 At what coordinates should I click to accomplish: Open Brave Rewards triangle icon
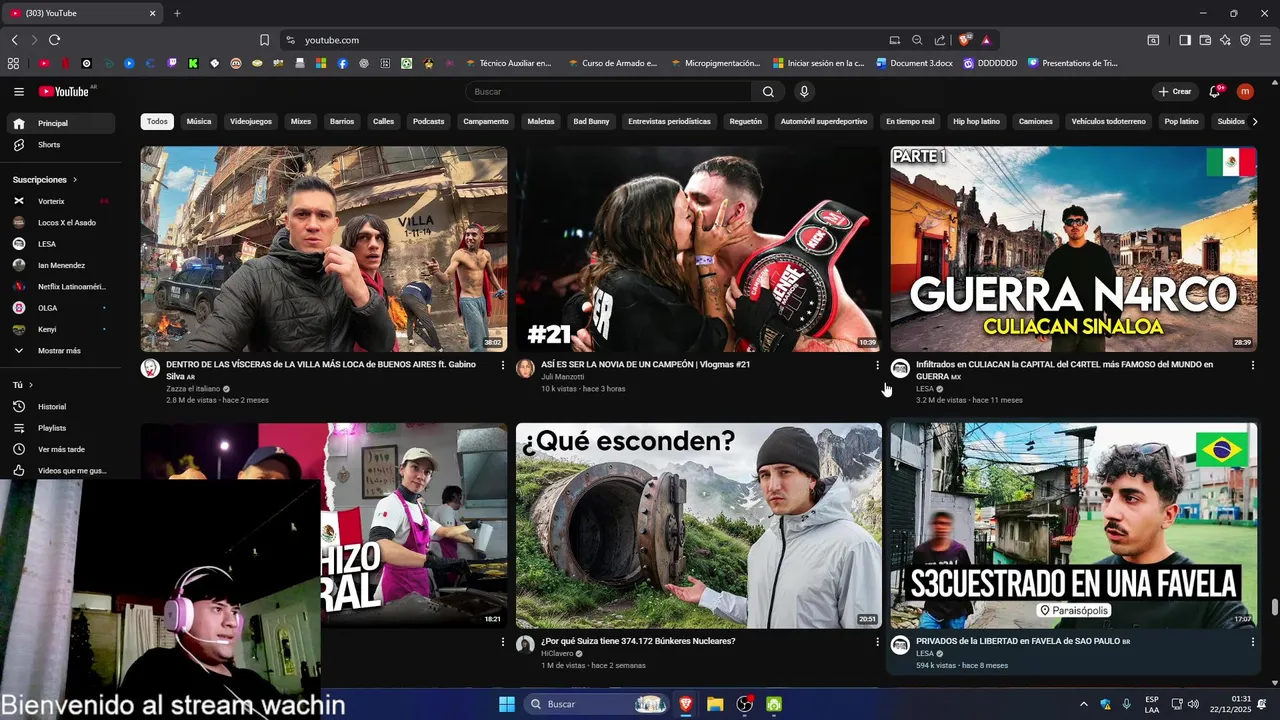(986, 40)
